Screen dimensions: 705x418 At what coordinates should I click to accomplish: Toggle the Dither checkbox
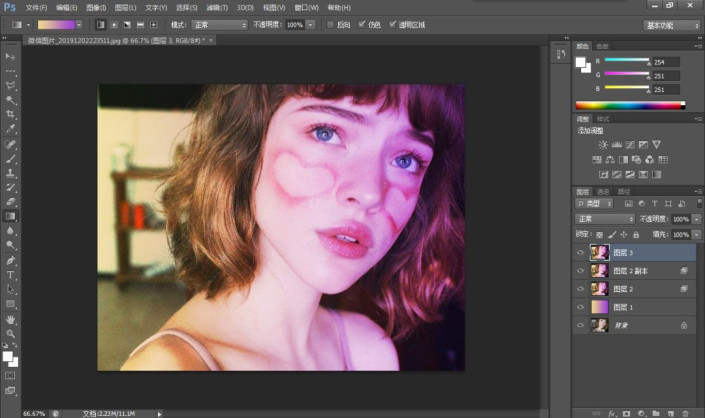361,25
